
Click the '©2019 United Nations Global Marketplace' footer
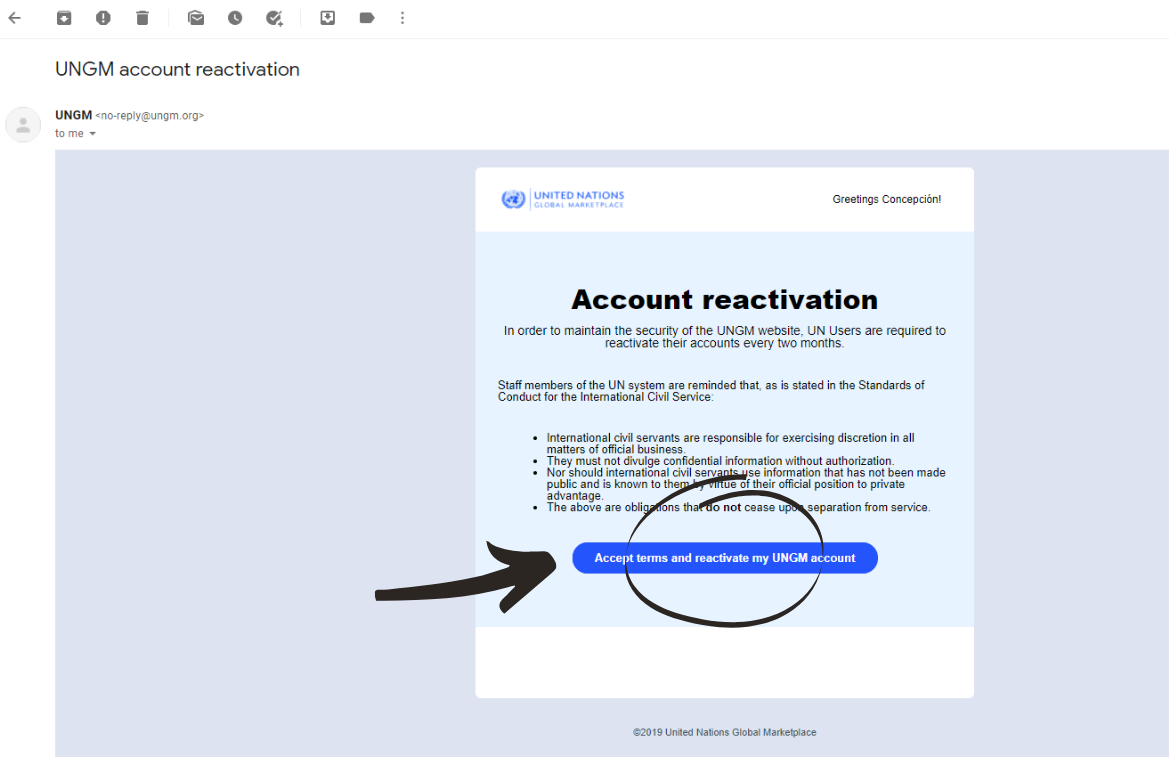tap(725, 732)
